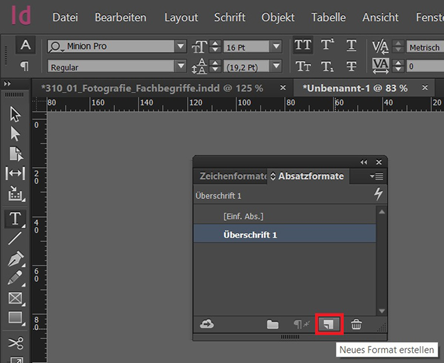The width and height of the screenshot is (444, 363).
Task: Select the Type tool
Action: point(15,219)
